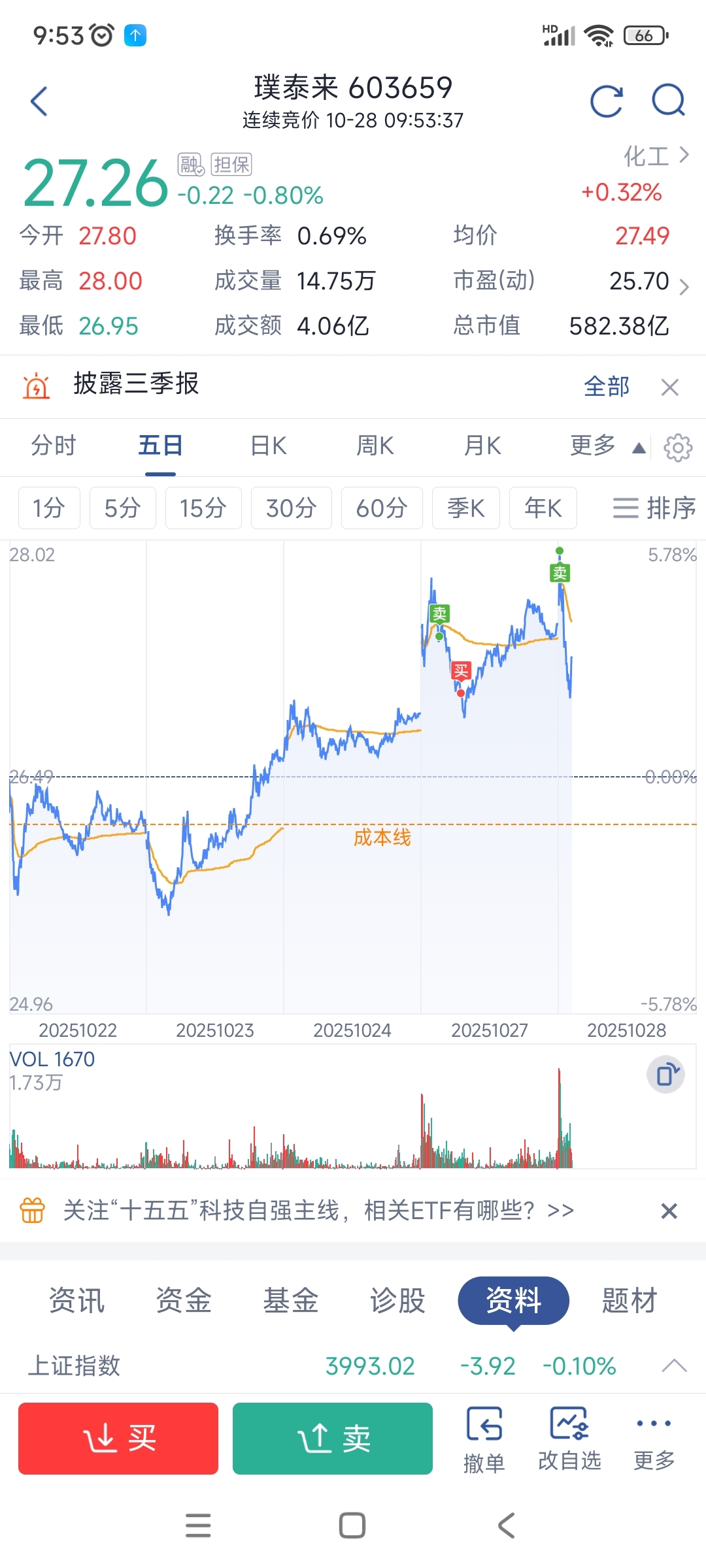Select the 资金 info tab
Viewport: 706px width, 1568px height.
point(184,1300)
